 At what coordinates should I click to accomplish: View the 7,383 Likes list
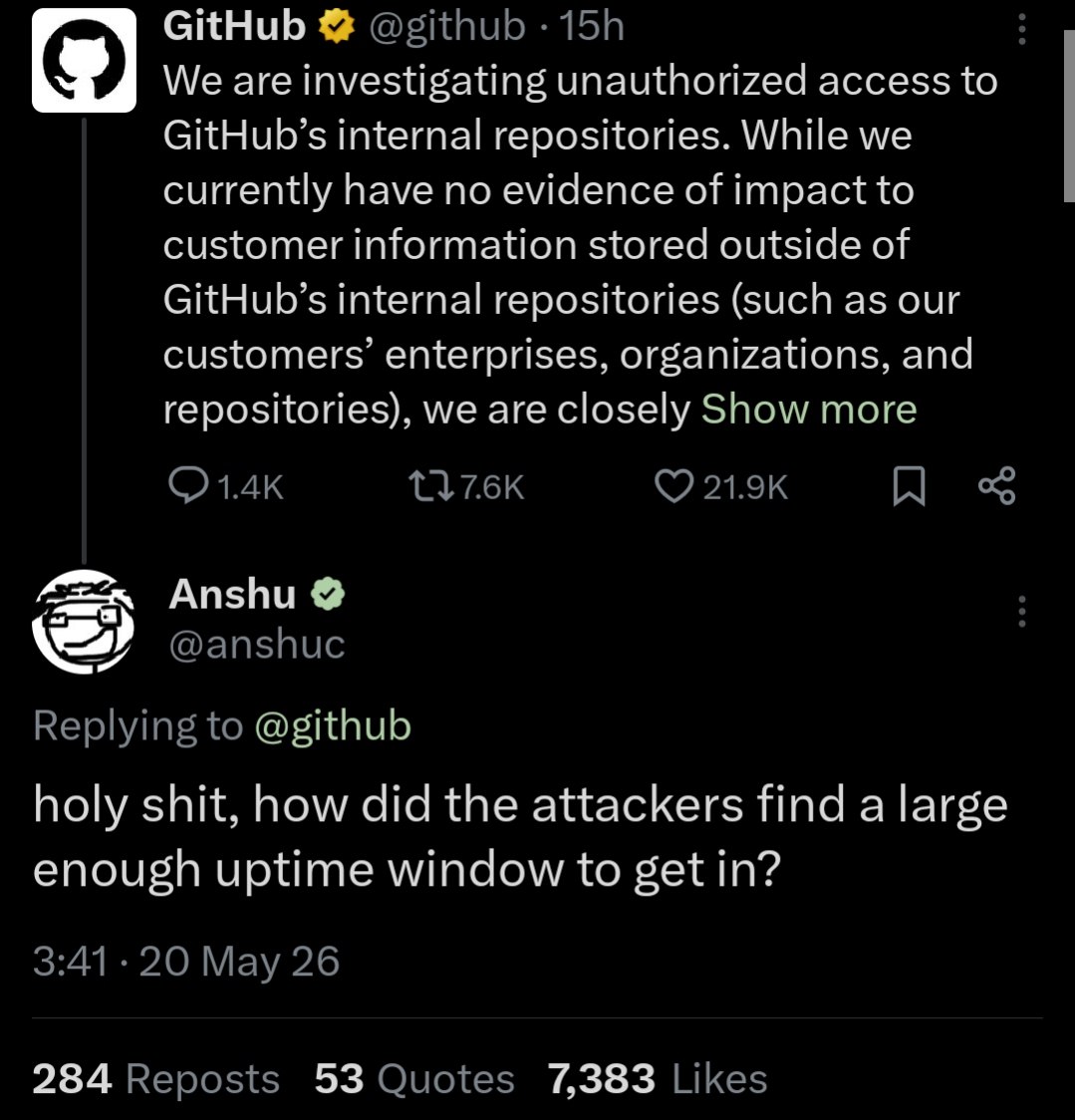[658, 1078]
